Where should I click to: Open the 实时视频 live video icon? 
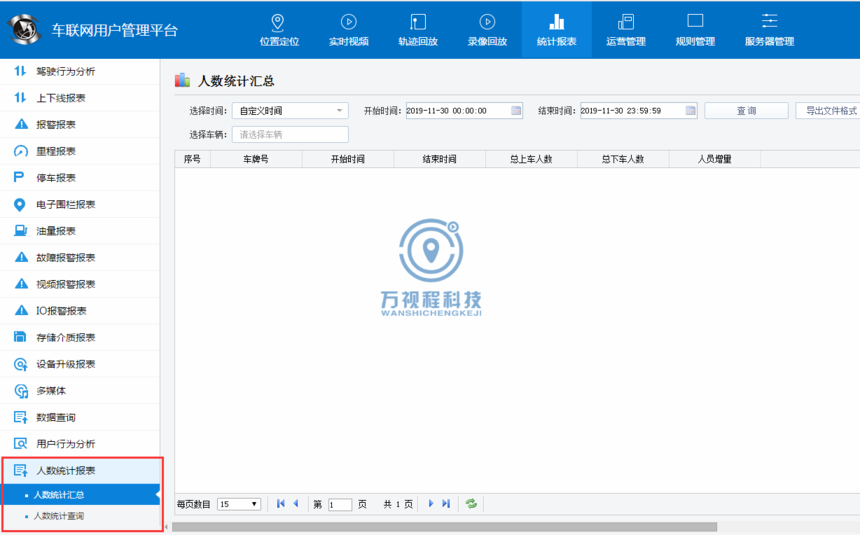(x=348, y=22)
